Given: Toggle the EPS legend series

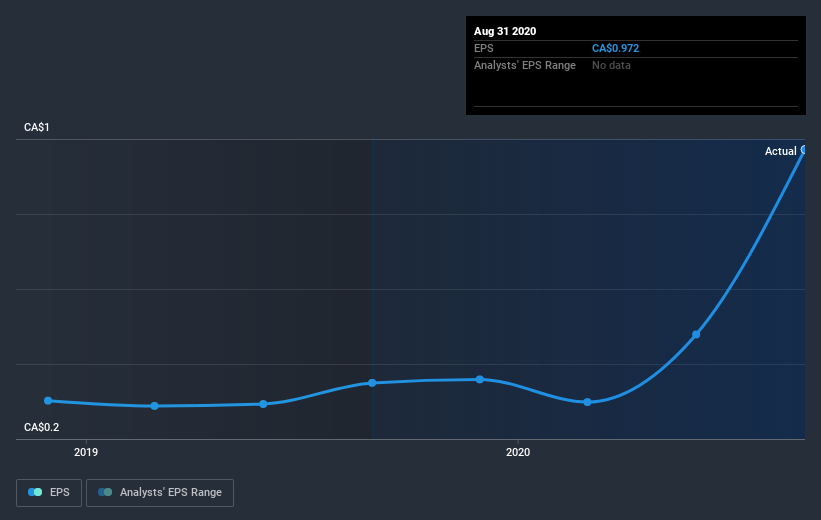Looking at the screenshot, I should (49, 493).
